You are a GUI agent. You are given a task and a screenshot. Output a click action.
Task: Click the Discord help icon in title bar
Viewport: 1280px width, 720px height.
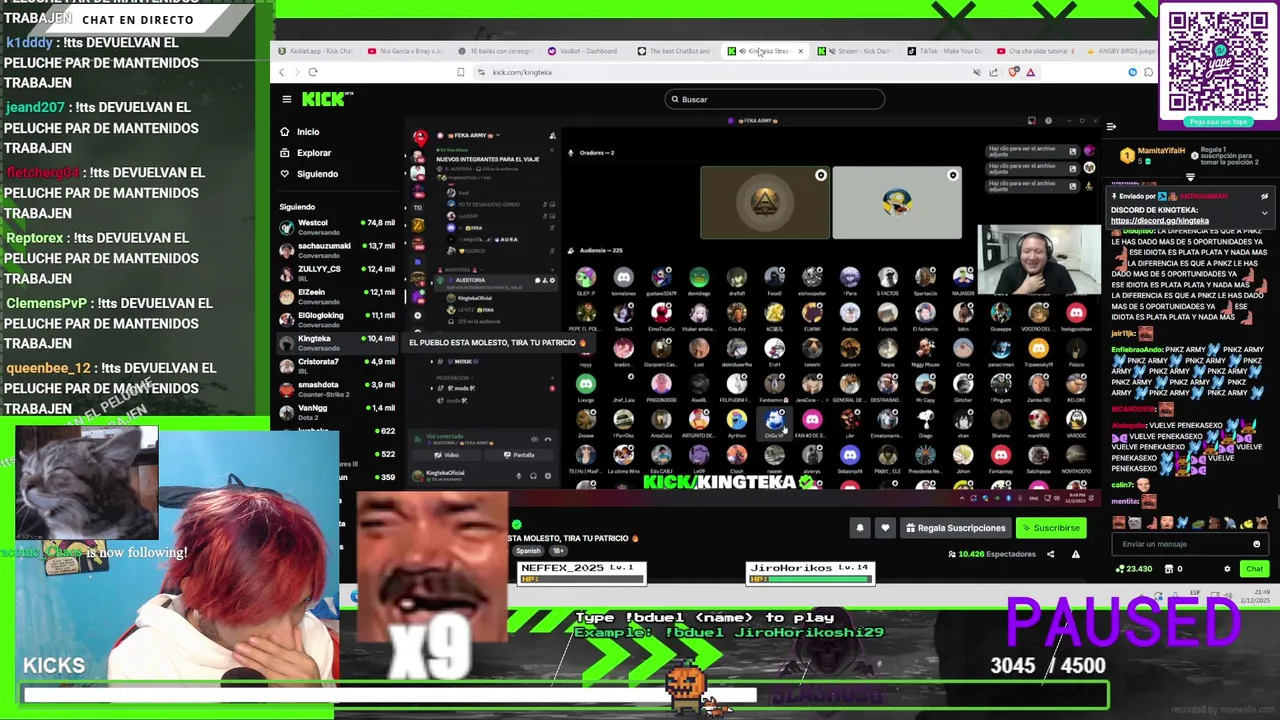point(1047,121)
